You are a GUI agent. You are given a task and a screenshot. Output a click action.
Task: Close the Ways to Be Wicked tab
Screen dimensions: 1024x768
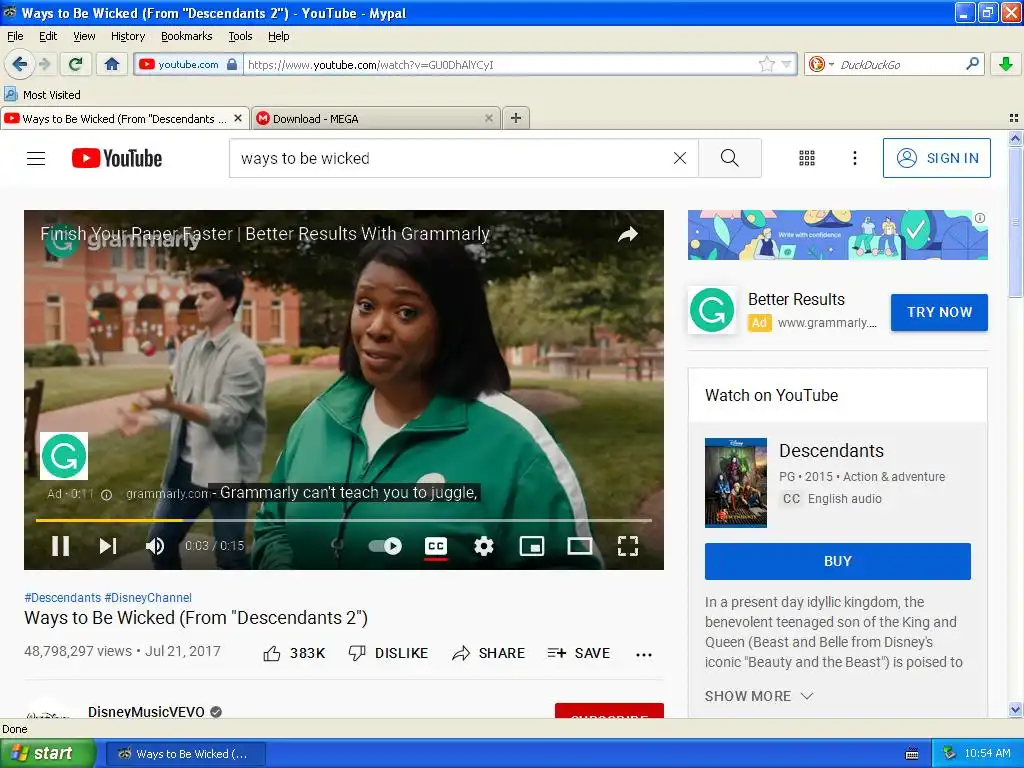click(x=238, y=118)
